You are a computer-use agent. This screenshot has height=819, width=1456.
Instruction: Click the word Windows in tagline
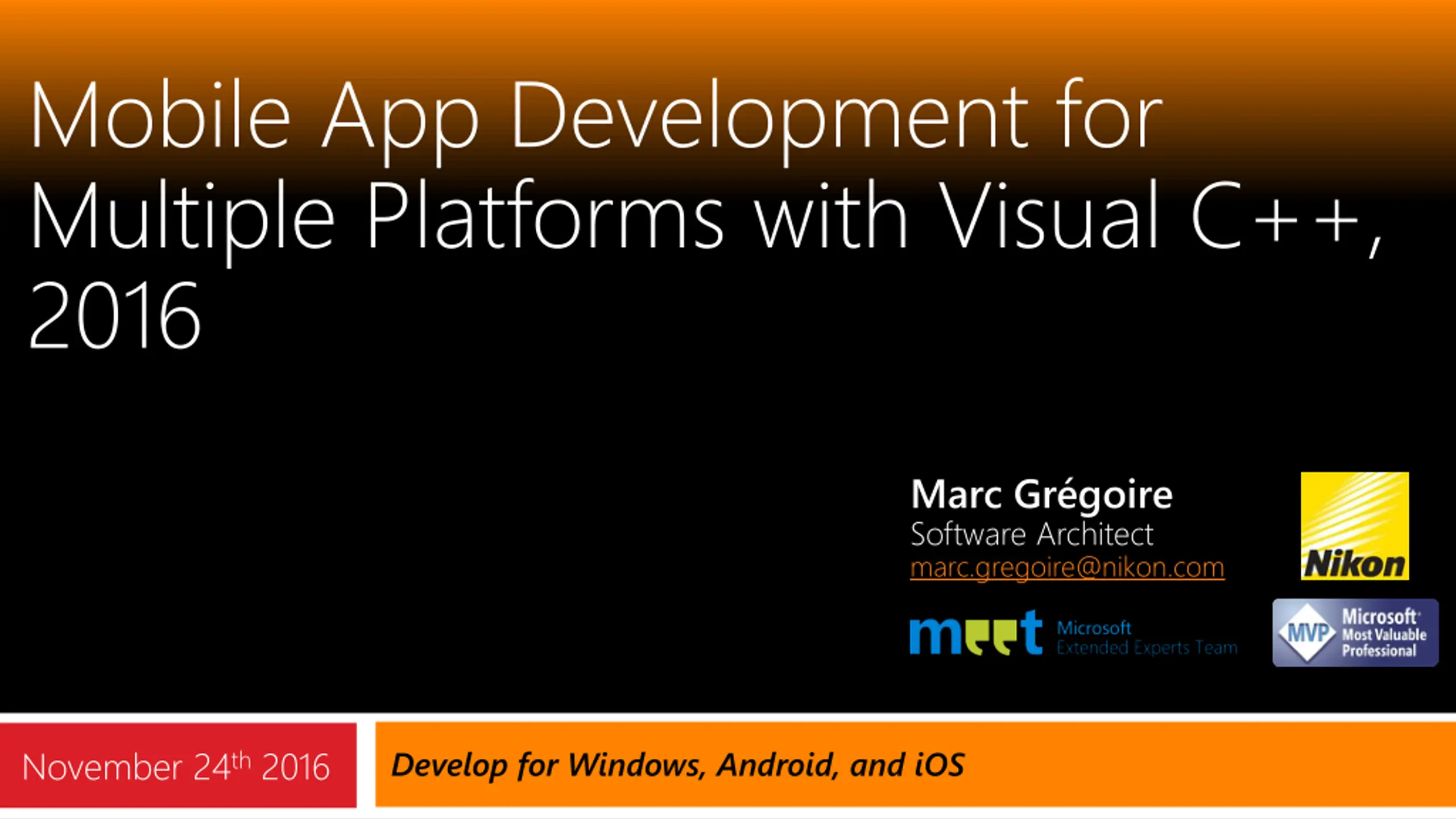point(636,764)
